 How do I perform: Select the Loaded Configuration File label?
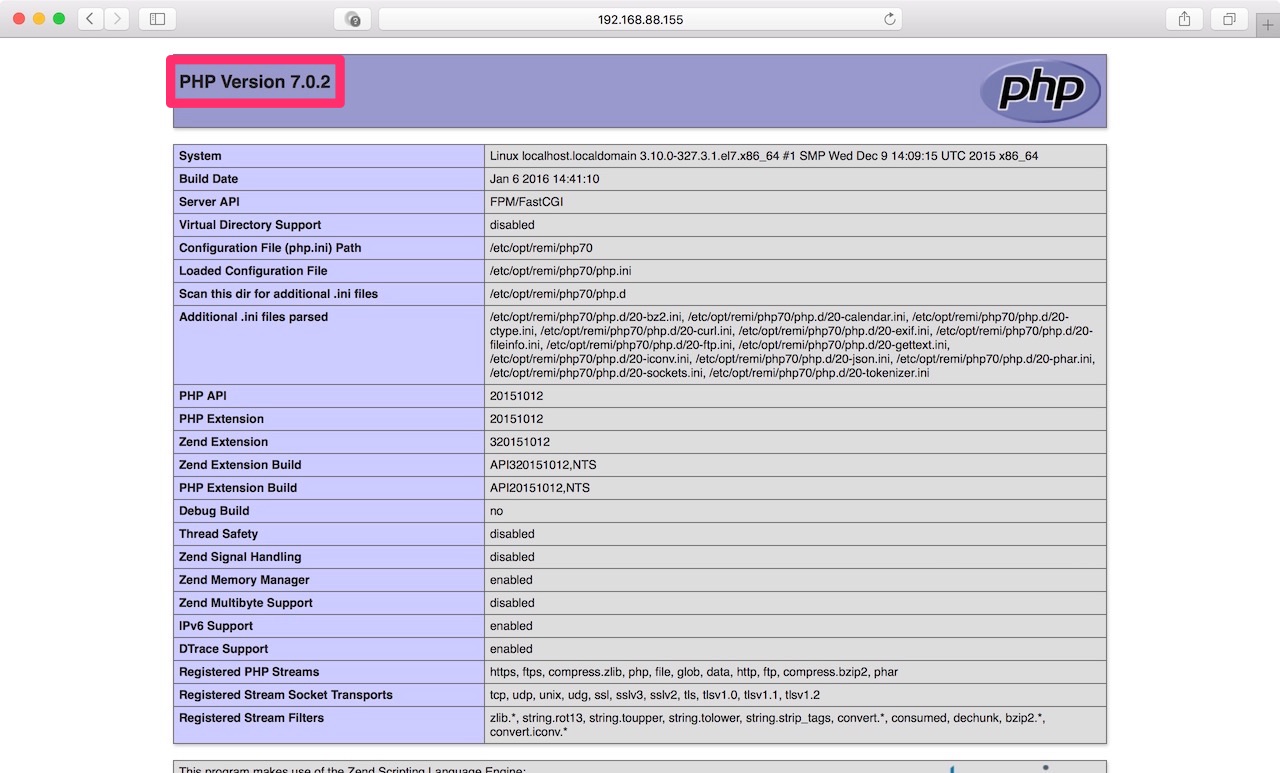pos(253,271)
